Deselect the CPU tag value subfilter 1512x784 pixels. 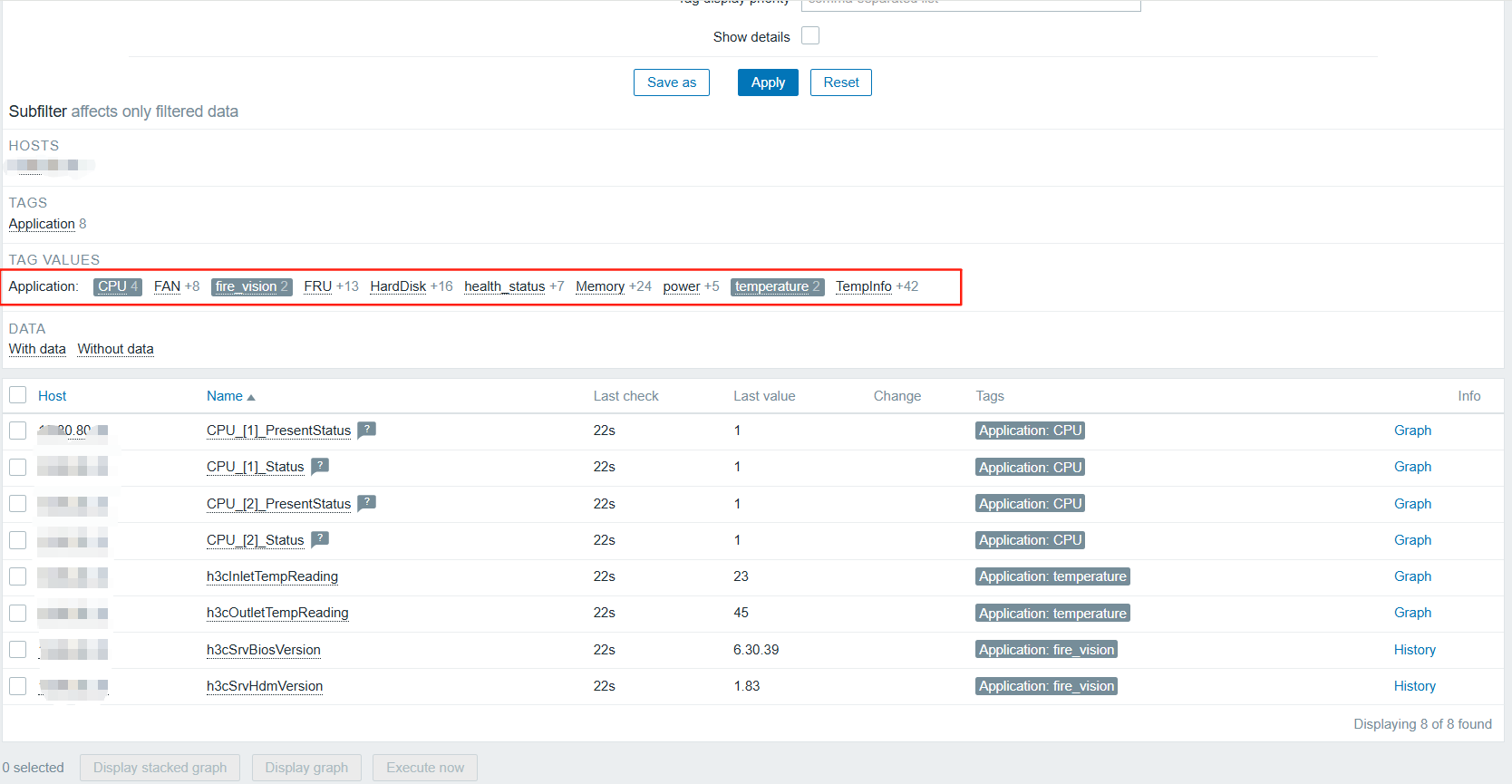[x=112, y=286]
